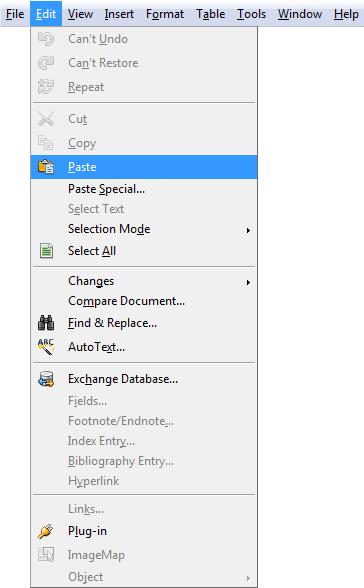This screenshot has height=588, width=364.
Task: Select Compare Document… menu entry
Action: pos(126,301)
